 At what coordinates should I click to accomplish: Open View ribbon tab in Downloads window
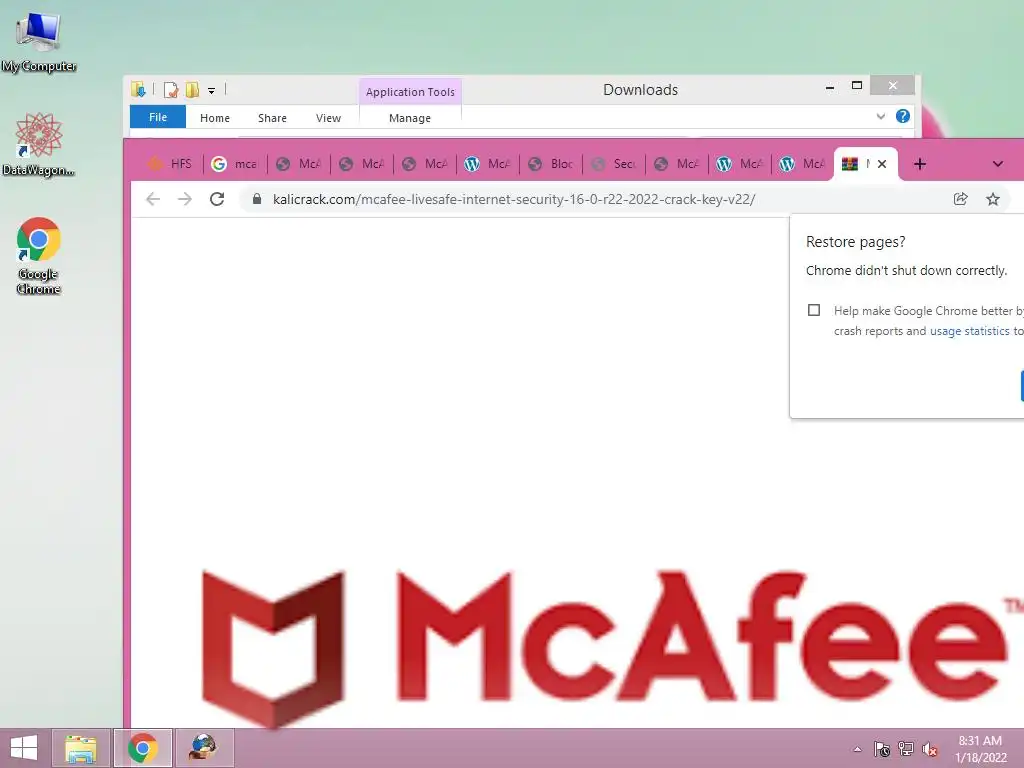pyautogui.click(x=328, y=118)
